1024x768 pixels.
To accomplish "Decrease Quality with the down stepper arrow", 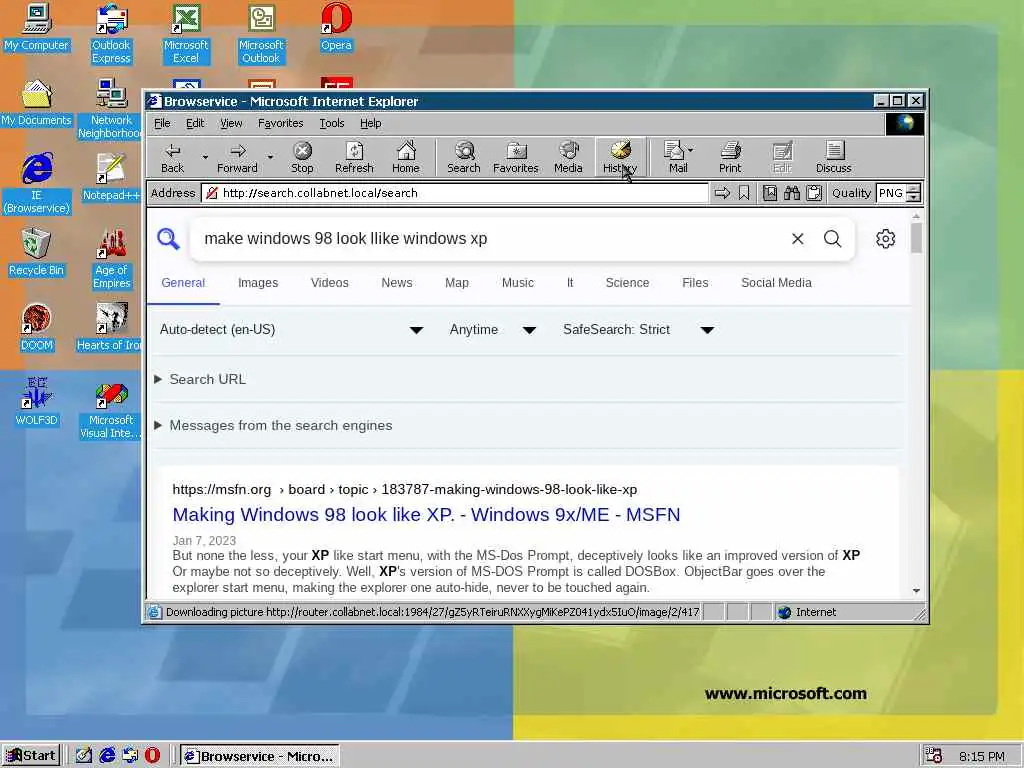I will [x=914, y=197].
